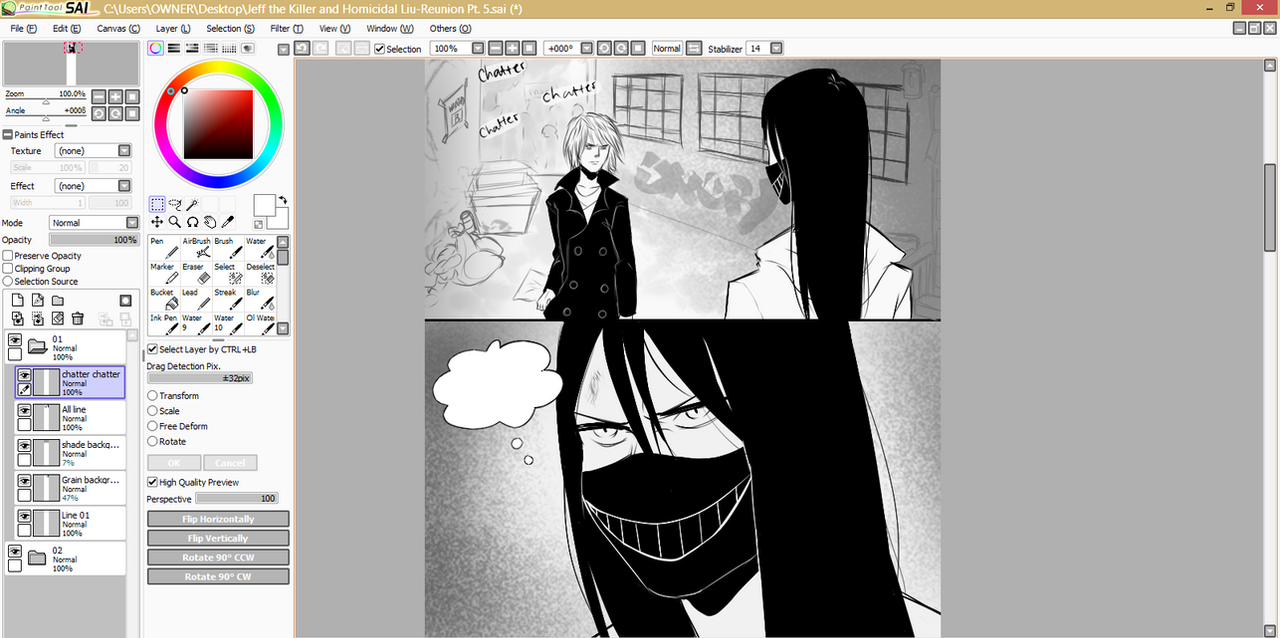1280x638 pixels.
Task: Click Rotate 90° CW button
Action: pyautogui.click(x=218, y=576)
